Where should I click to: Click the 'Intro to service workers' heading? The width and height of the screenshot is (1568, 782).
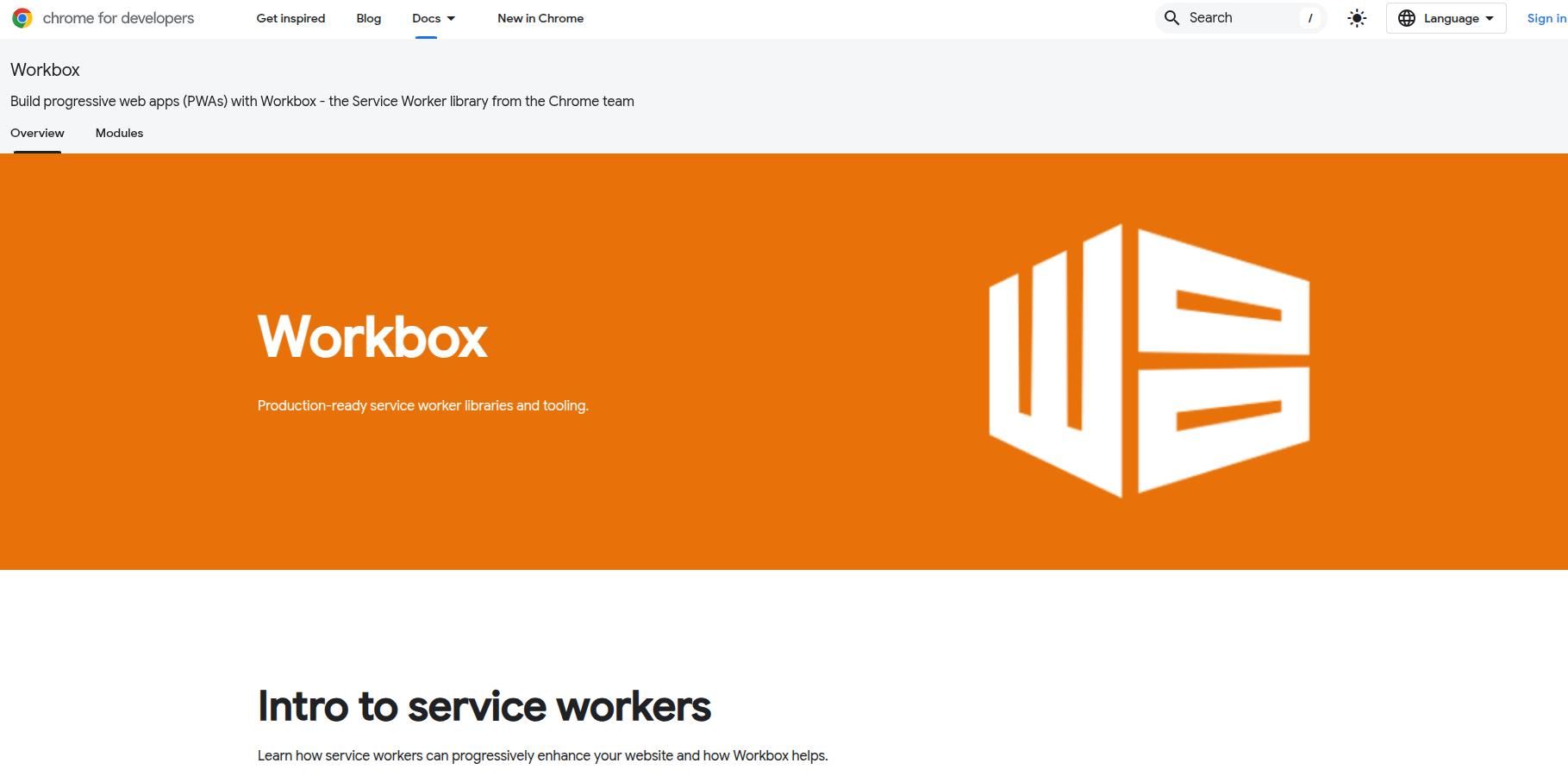pos(484,706)
